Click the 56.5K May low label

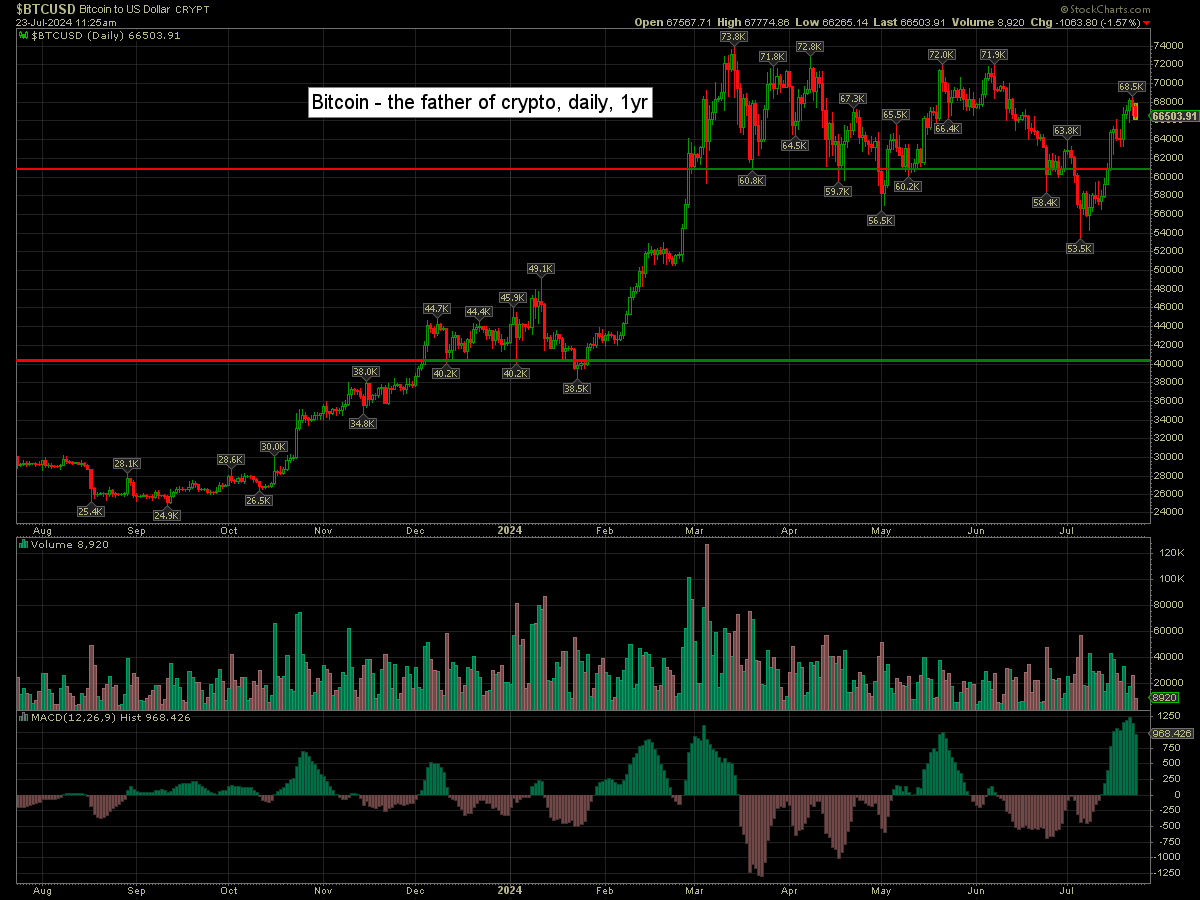881,220
